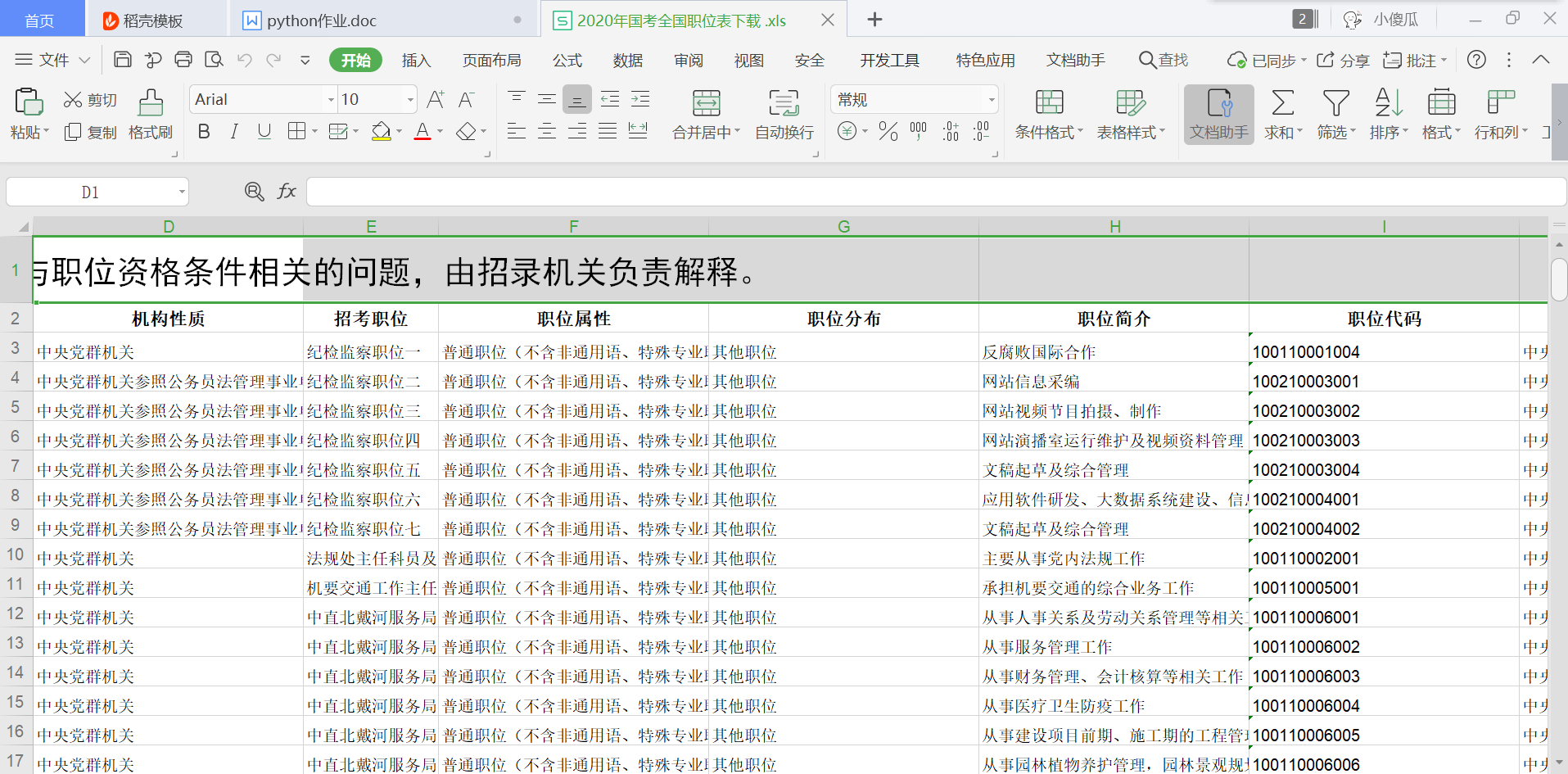Expand the number format 常规 dropdown
Image resolution: width=1568 pixels, height=774 pixels.
coord(992,100)
